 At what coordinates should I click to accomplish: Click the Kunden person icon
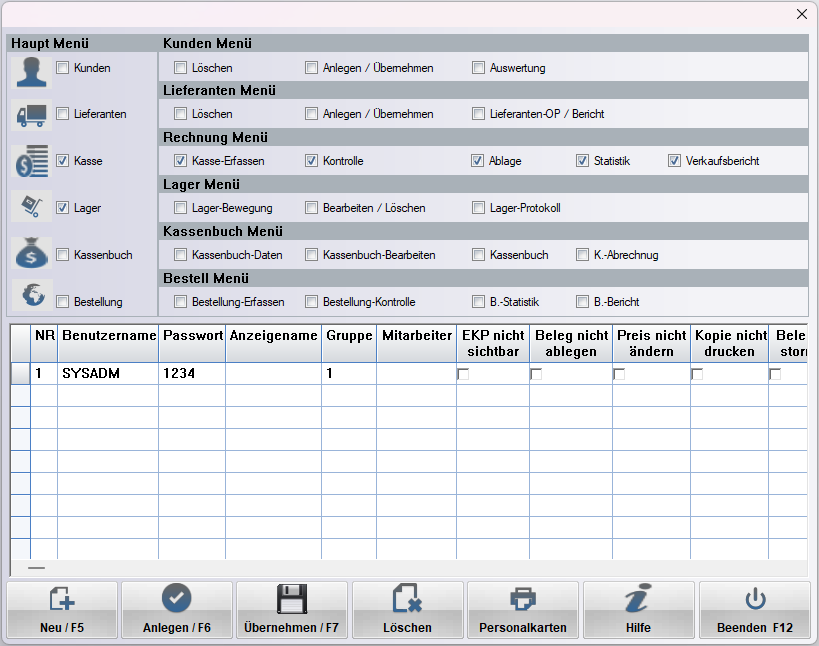coord(31,72)
